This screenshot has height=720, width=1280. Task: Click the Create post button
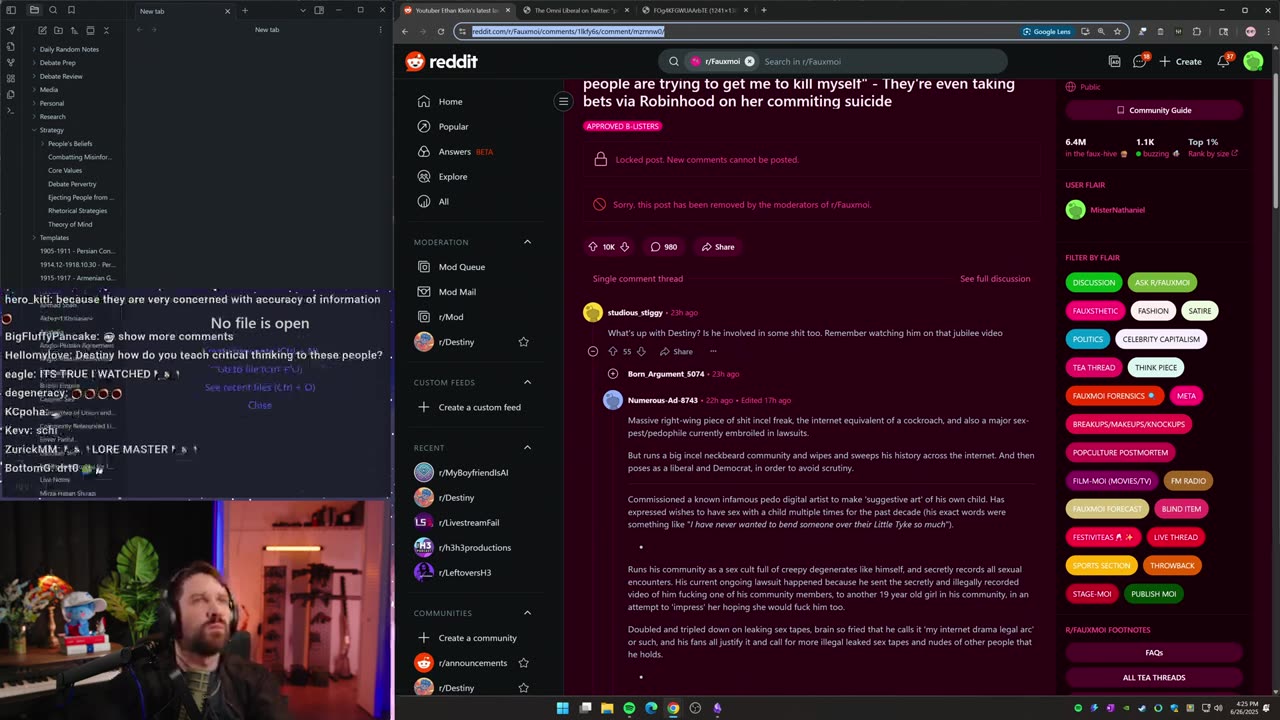1181,61
